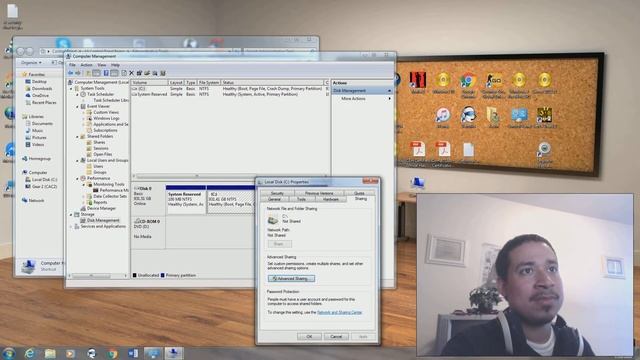
Task: Select Event Viewer in the console tree
Action: click(x=98, y=106)
